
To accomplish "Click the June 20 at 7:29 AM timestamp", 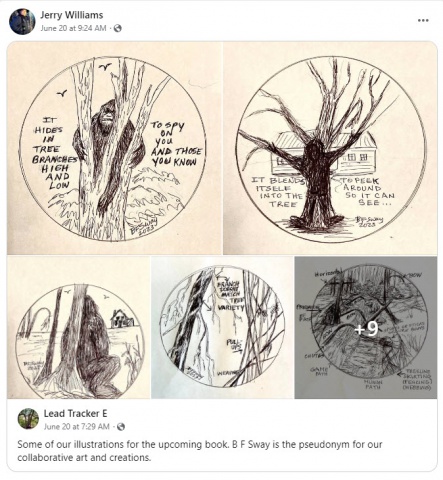I will tap(77, 427).
